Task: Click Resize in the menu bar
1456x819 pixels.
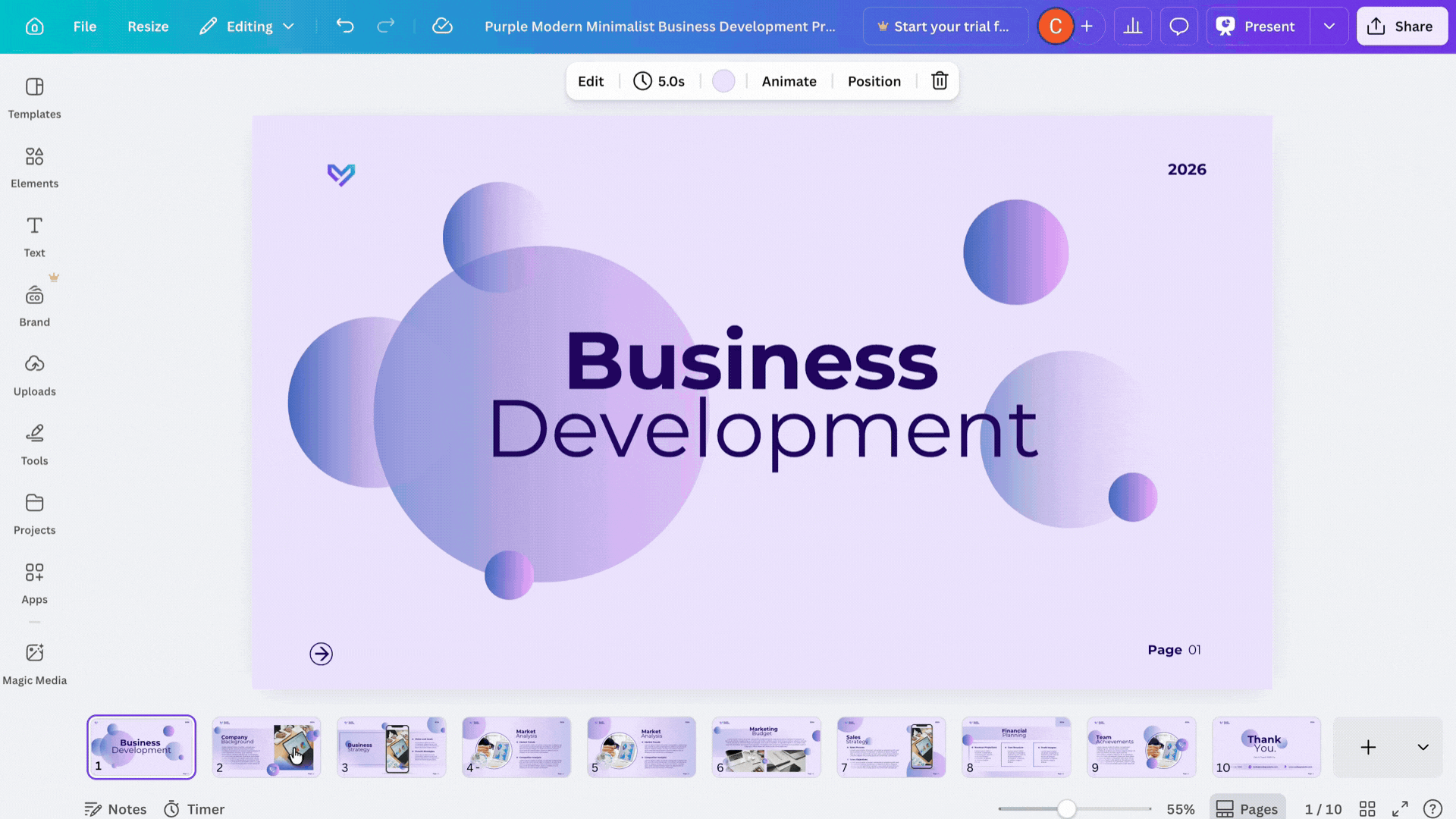Action: tap(147, 26)
